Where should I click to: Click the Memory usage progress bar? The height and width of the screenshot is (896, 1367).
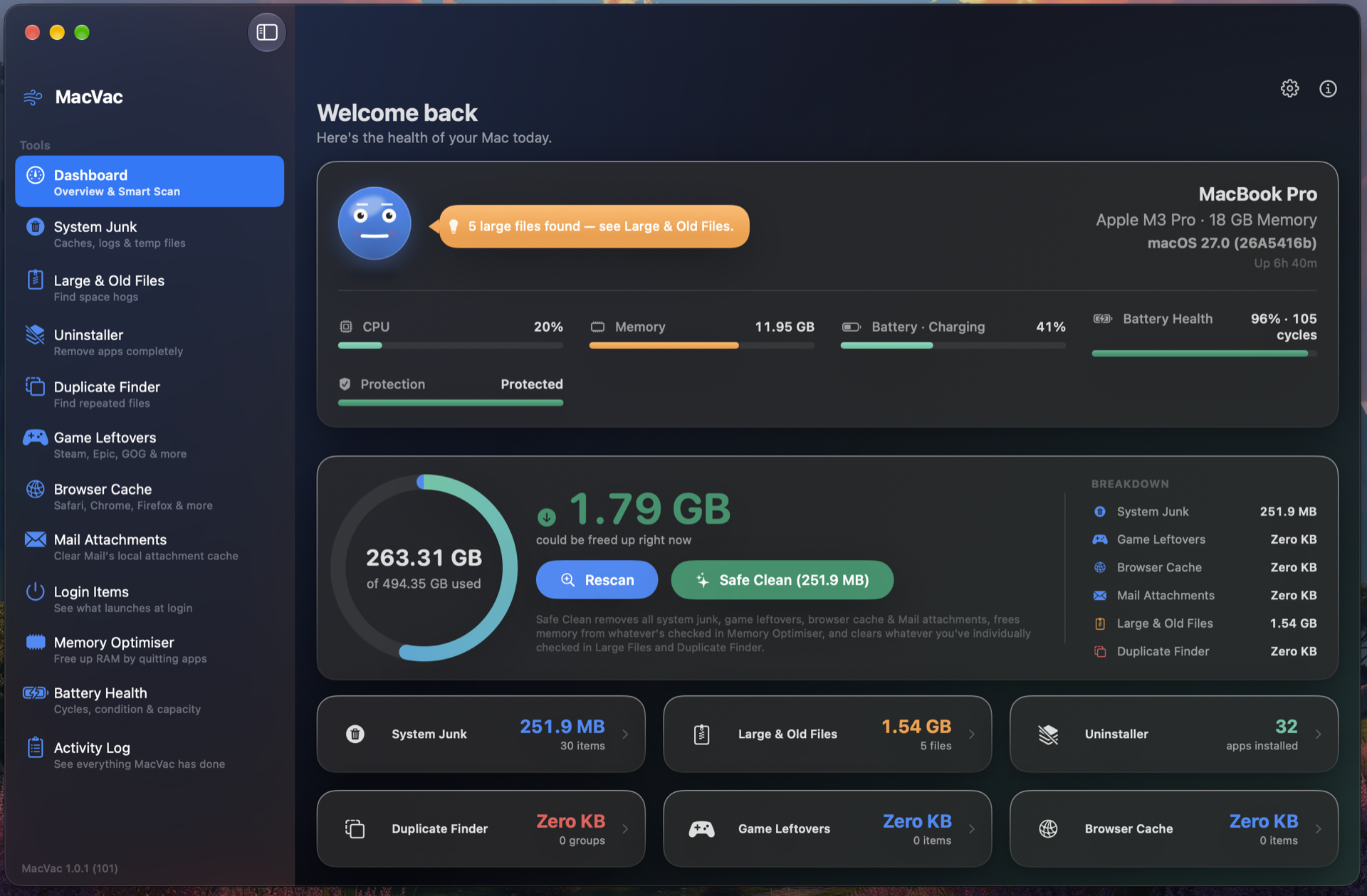(701, 345)
